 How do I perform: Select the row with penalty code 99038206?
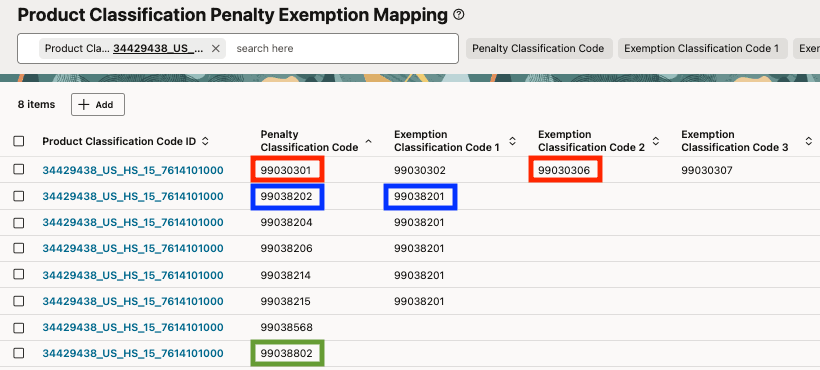click(x=19, y=248)
